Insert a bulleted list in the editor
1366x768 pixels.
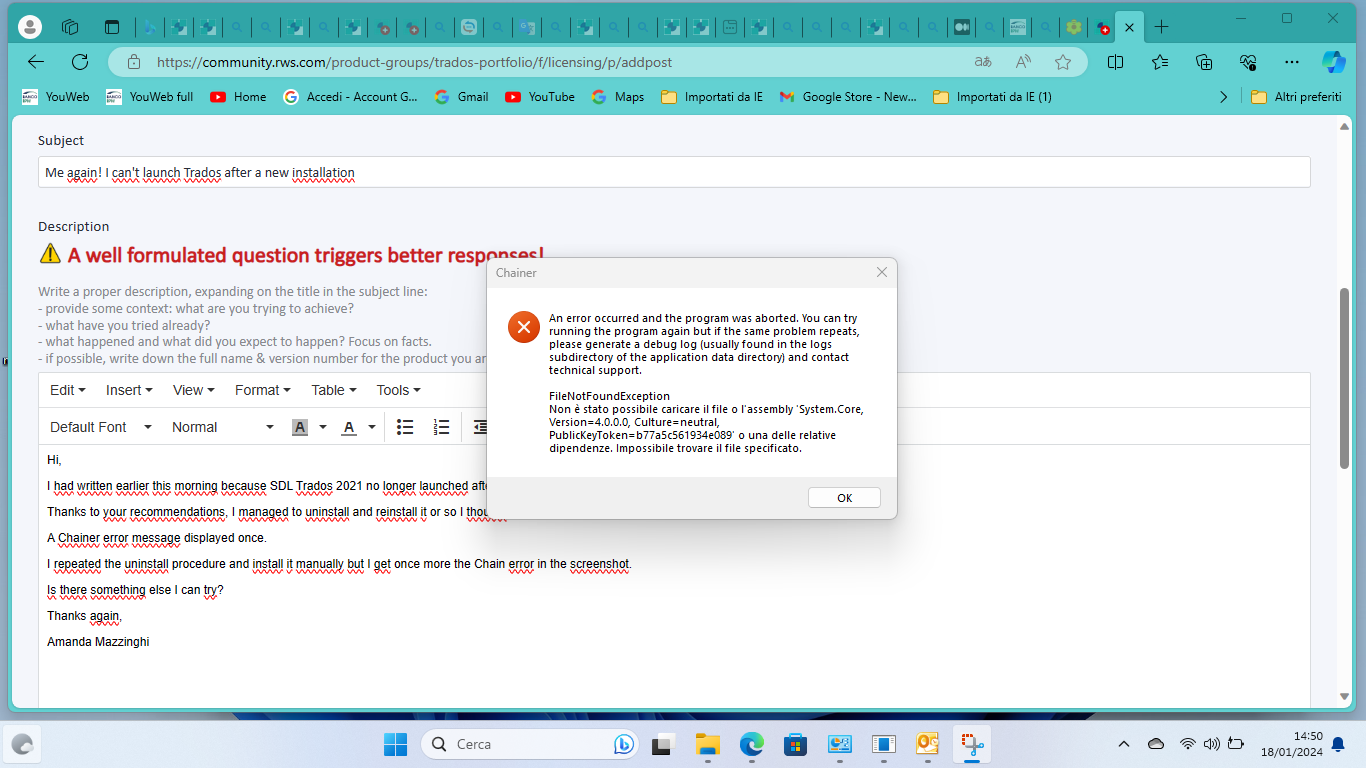405,427
